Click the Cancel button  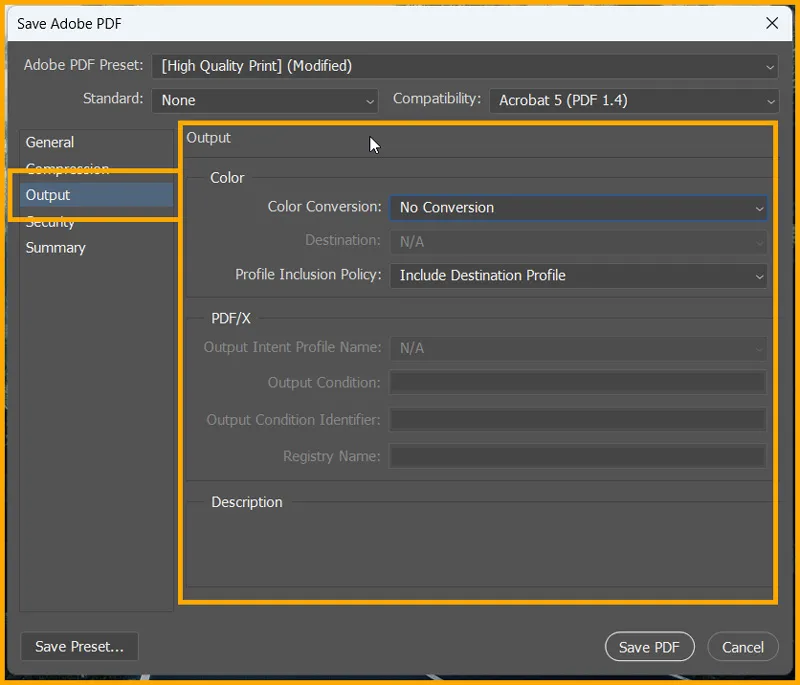pos(742,646)
